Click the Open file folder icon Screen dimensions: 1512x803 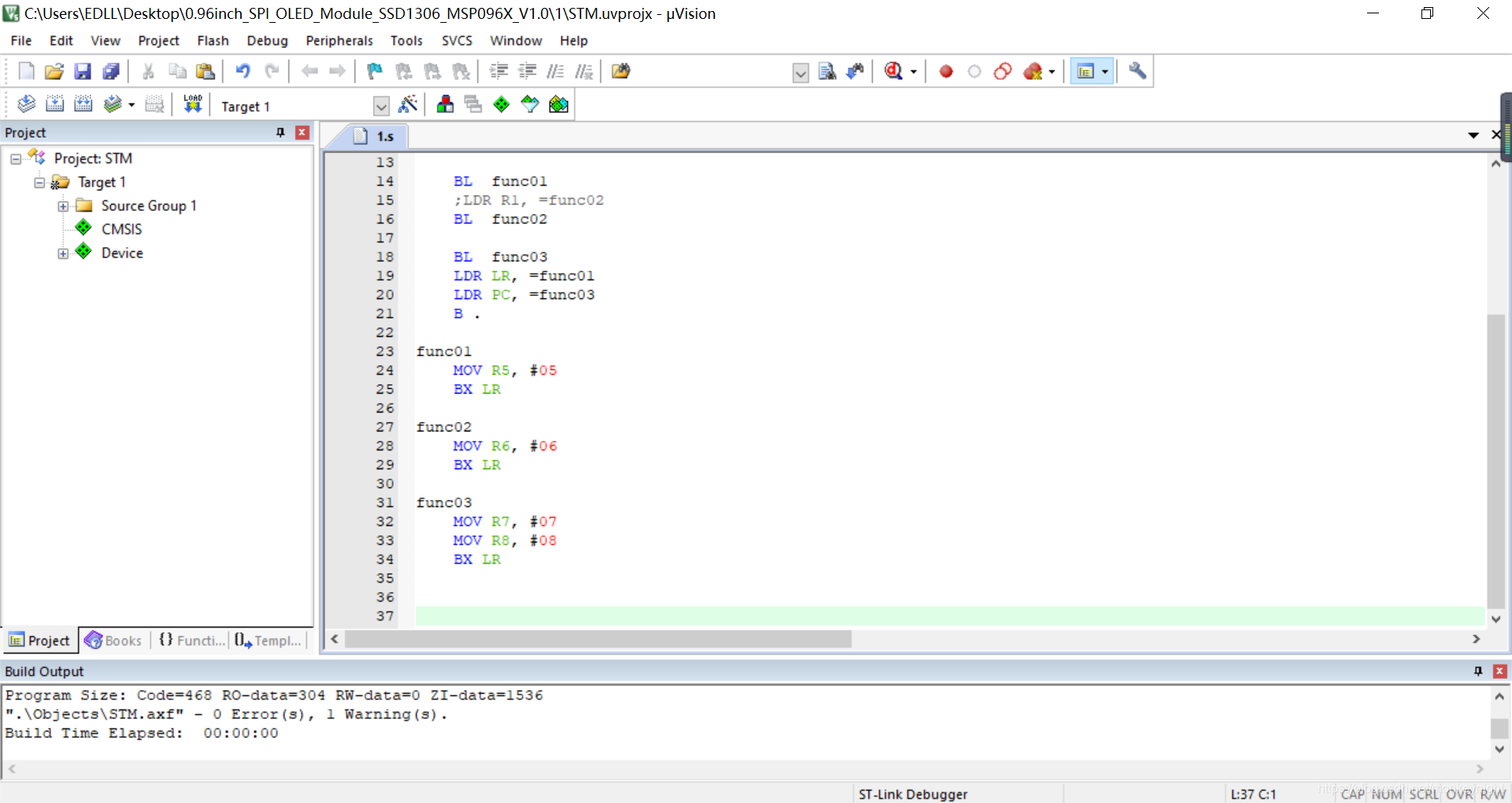click(54, 72)
